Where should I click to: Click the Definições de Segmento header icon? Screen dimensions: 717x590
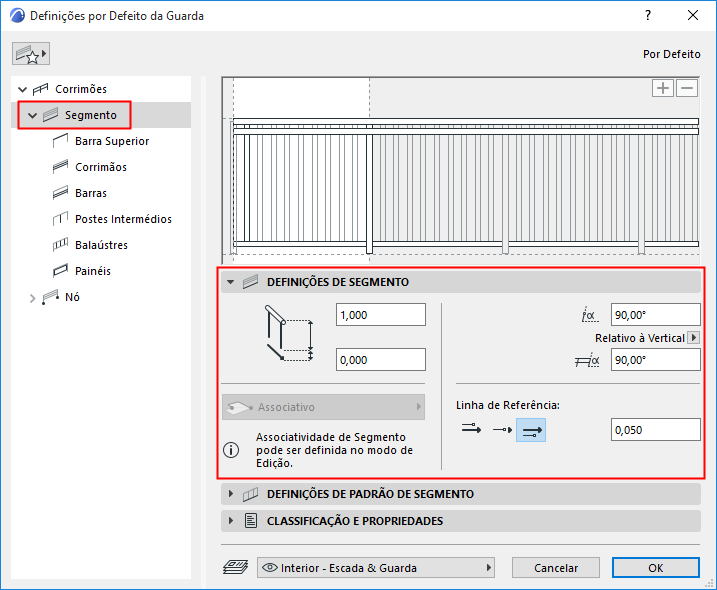251,282
